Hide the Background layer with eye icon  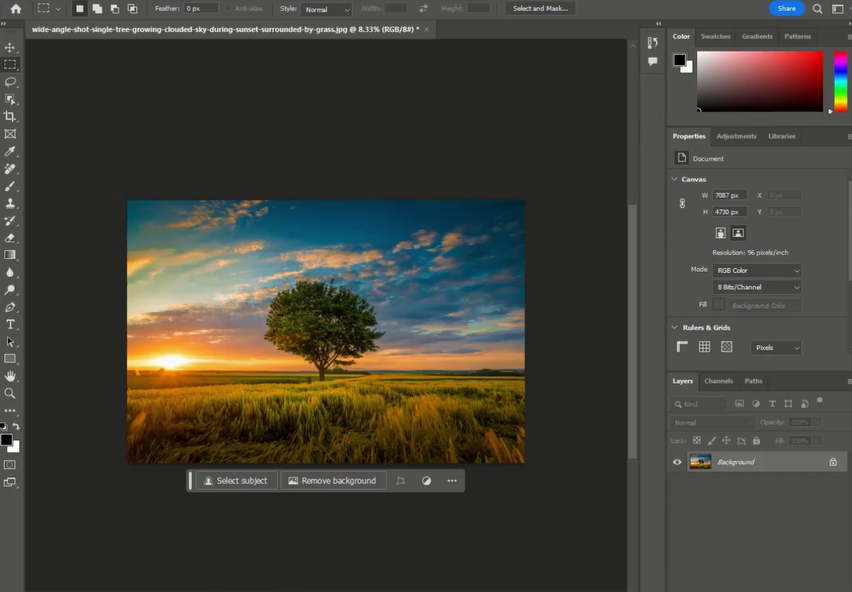[677, 462]
